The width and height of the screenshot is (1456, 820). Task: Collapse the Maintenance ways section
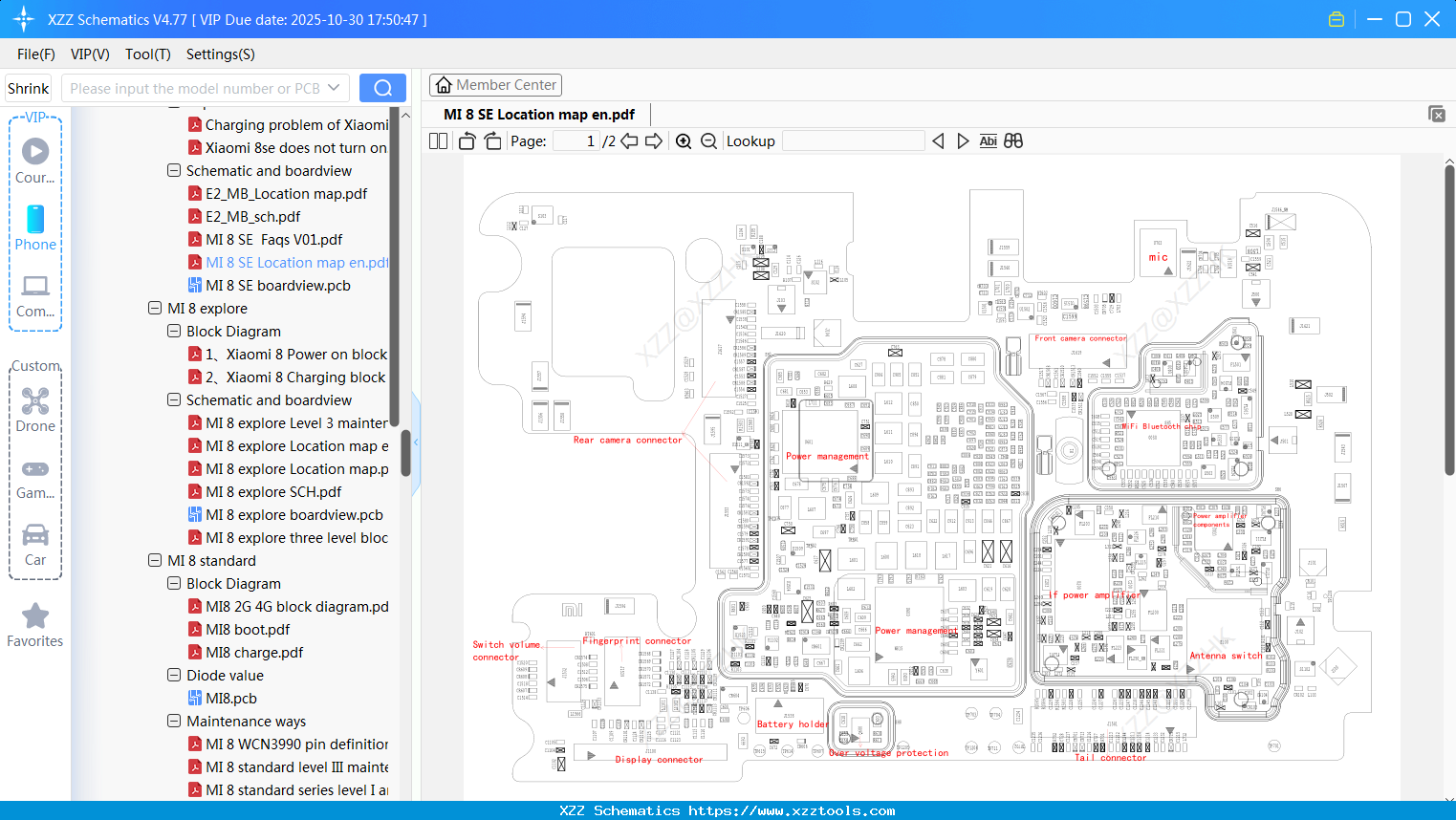174,721
